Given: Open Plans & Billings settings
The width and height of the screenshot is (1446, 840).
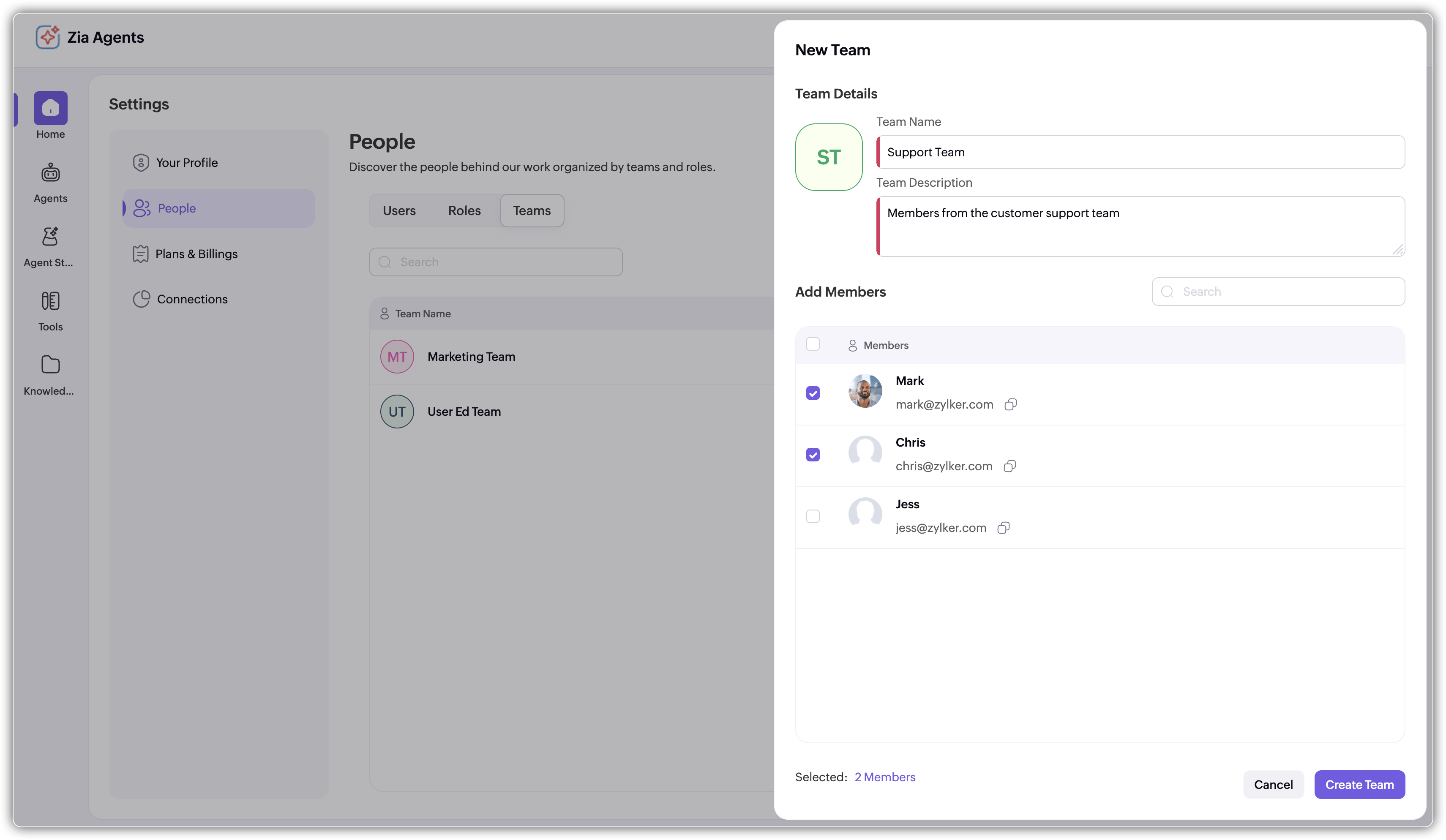Looking at the screenshot, I should pyautogui.click(x=196, y=254).
